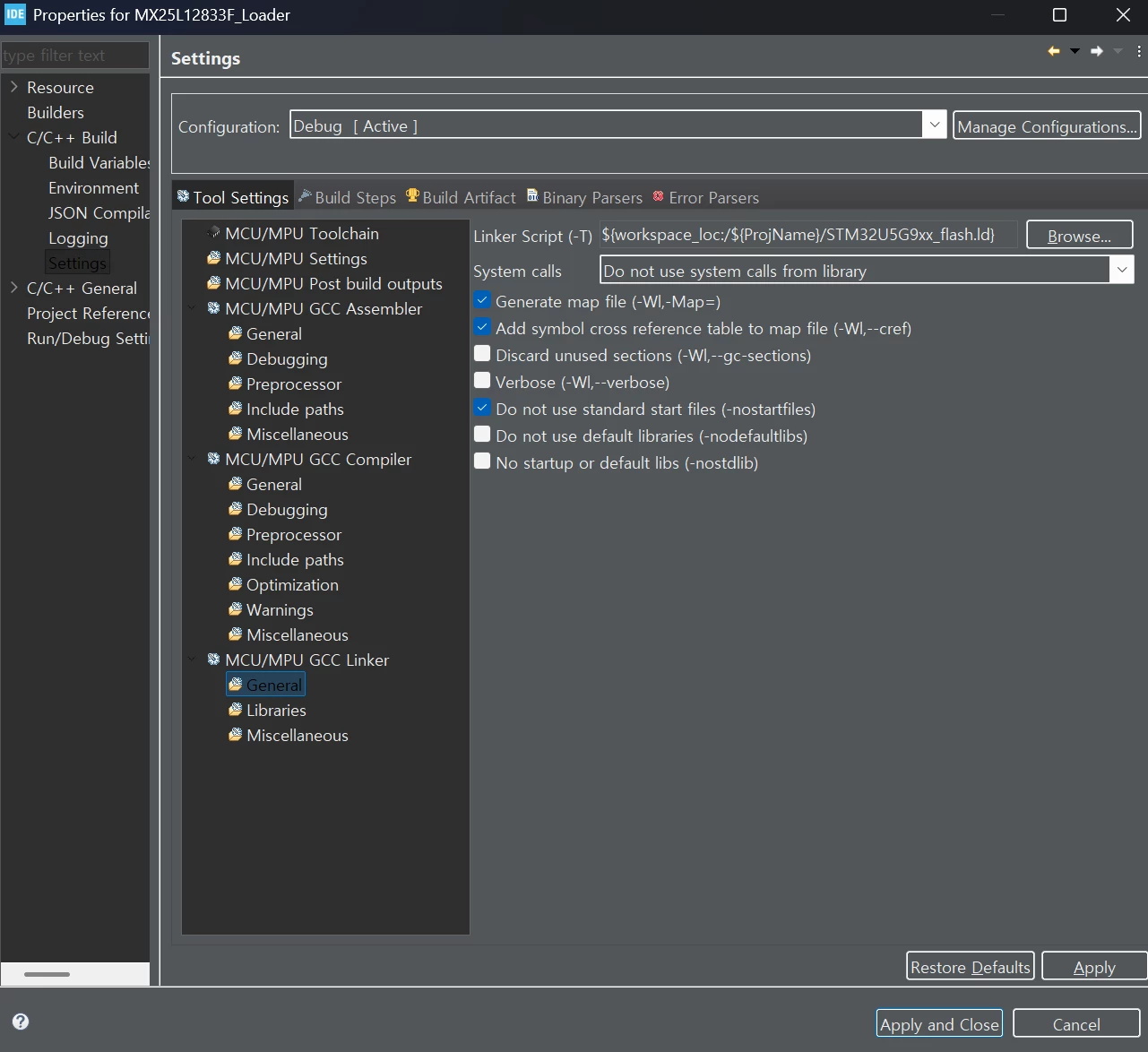Open the three-dot view menu
This screenshot has width=1148, height=1052.
coord(1139,51)
